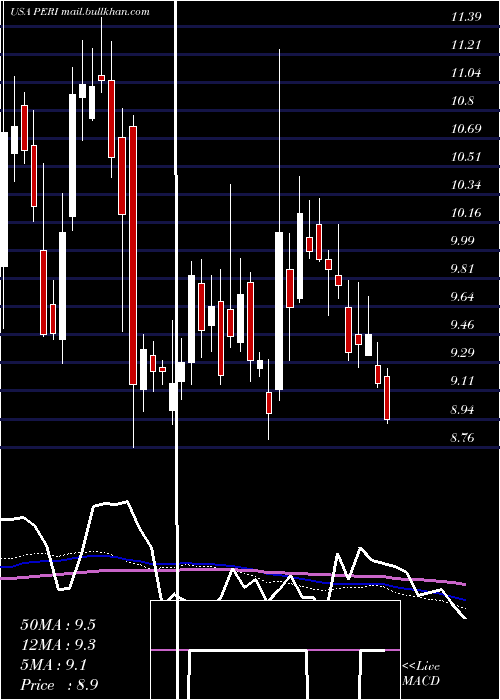This screenshot has height=700, width=500.
Task: Select the 10.34 price axis label
Action: click(x=466, y=185)
